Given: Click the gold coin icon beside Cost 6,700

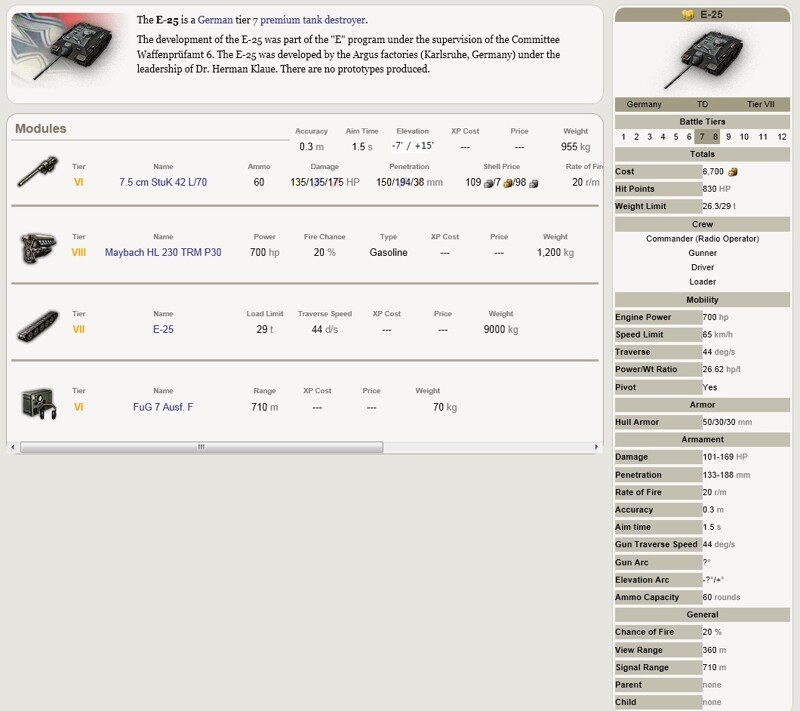Looking at the screenshot, I should pyautogui.click(x=733, y=172).
